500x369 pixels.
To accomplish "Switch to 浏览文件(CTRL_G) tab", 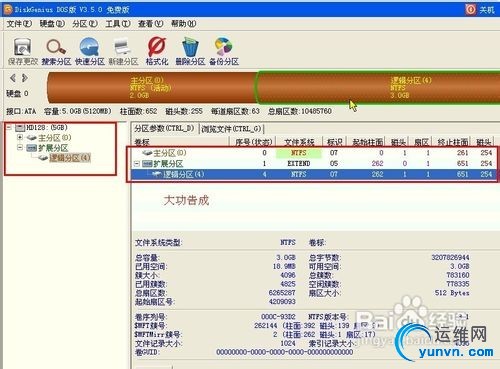I will [231, 129].
